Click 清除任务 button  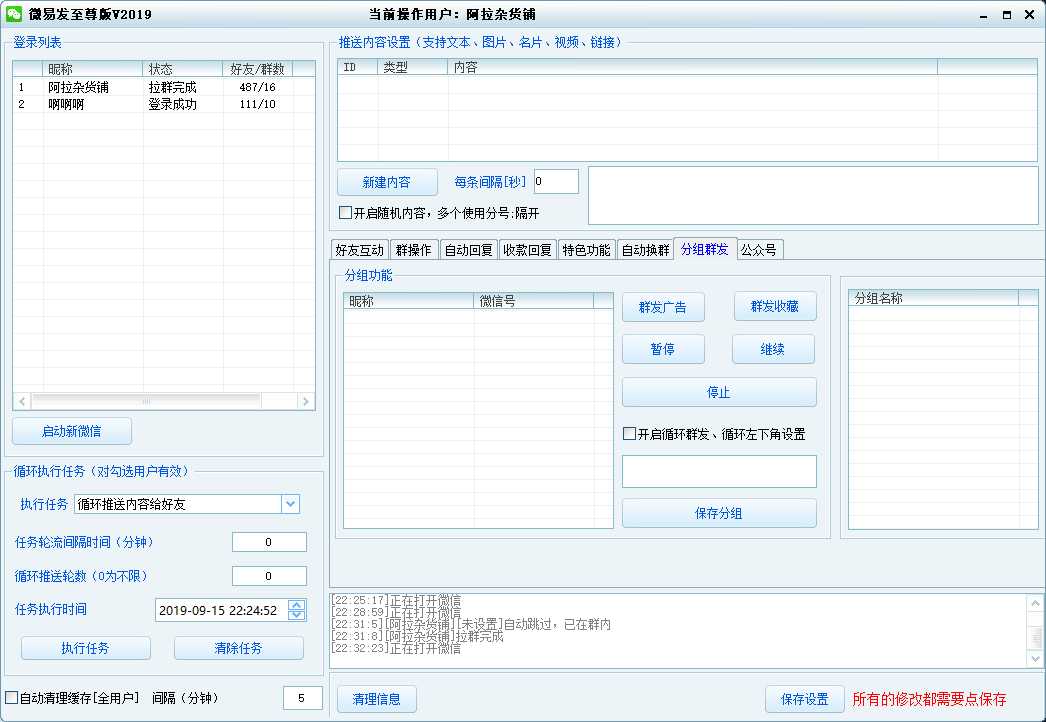pyautogui.click(x=238, y=648)
